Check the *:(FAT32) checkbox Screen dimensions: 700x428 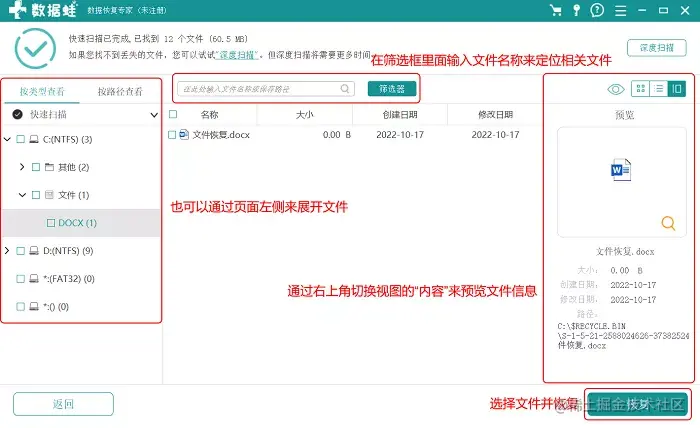tap(21, 279)
